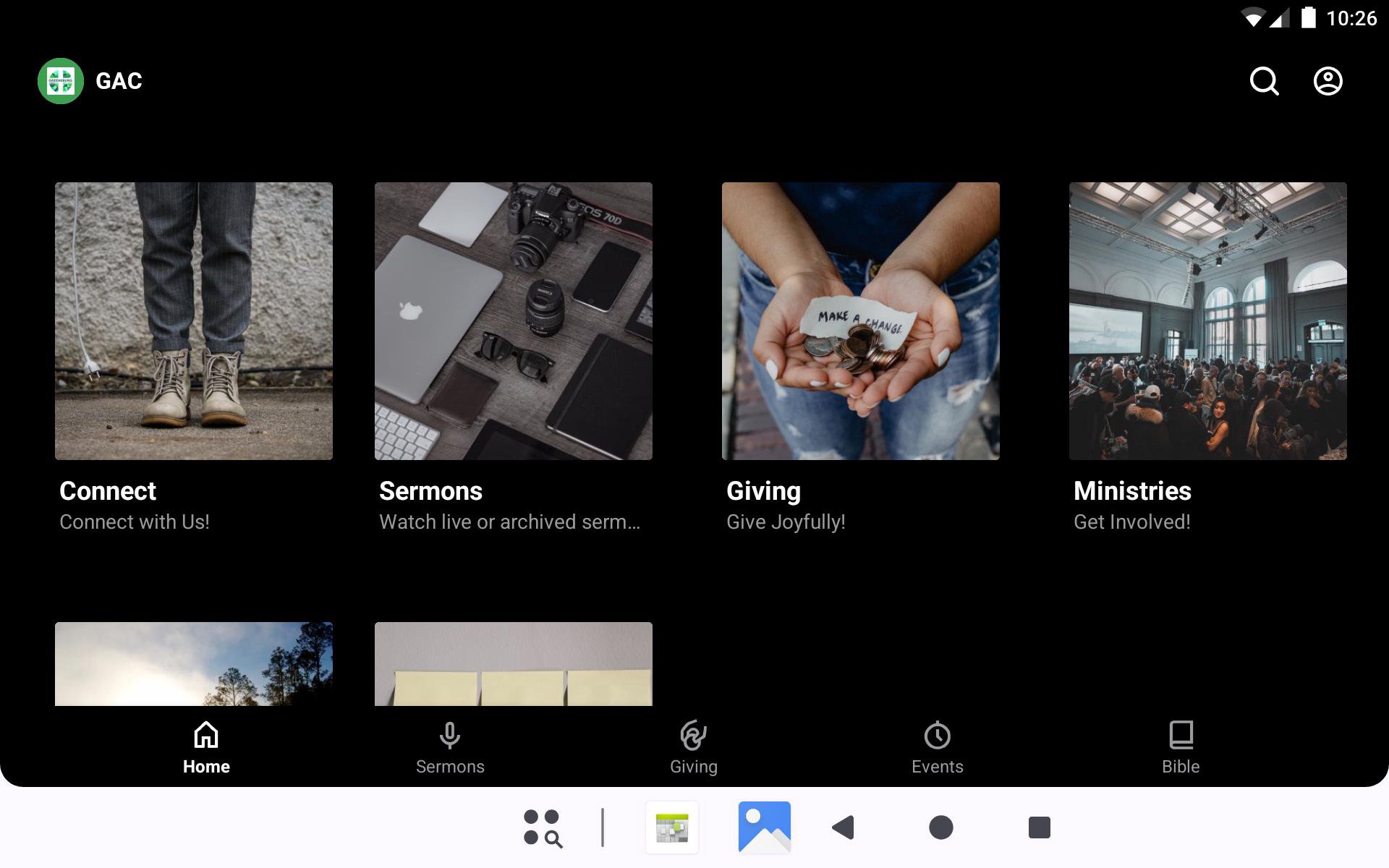Launch the gallery app in taskbar
1389x868 pixels.
(764, 827)
